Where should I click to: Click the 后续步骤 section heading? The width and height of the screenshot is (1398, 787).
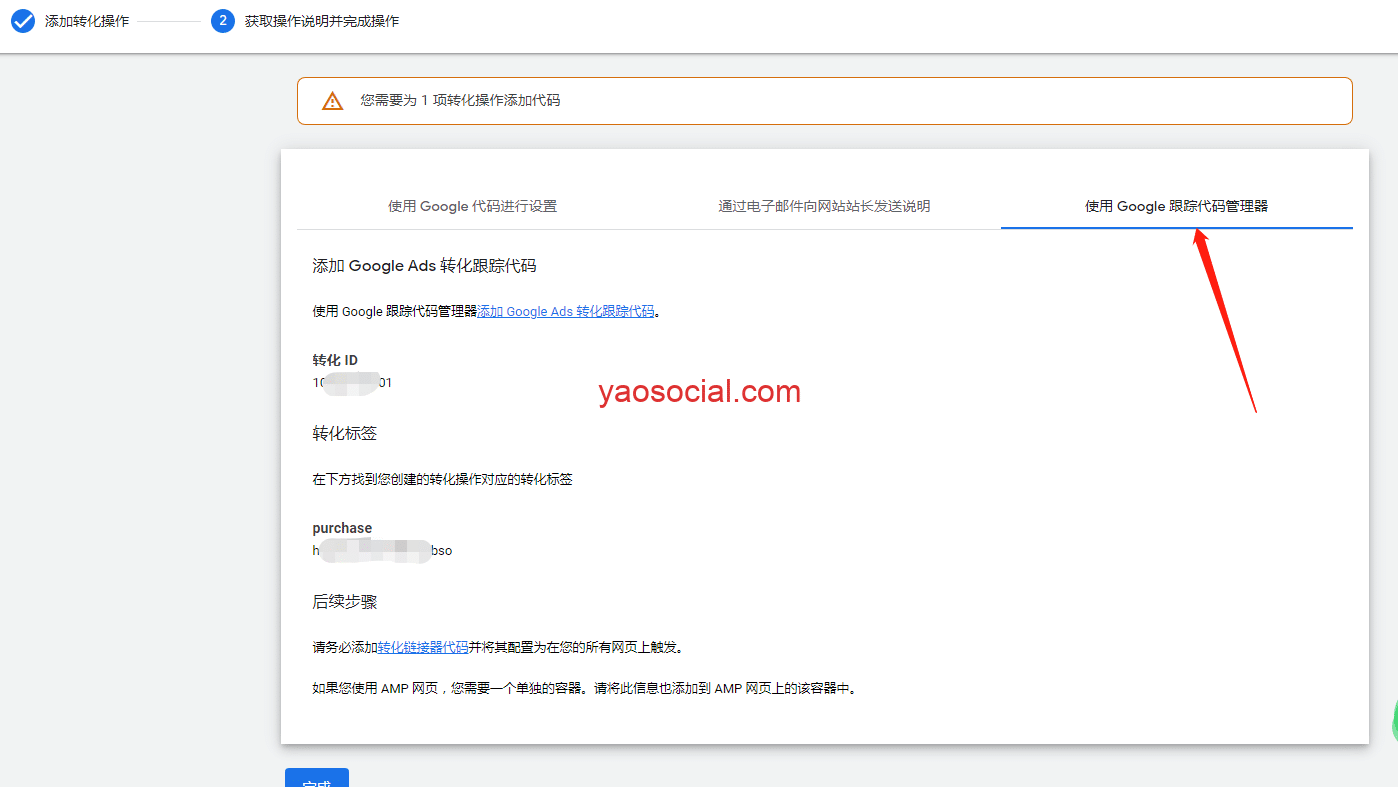[344, 602]
